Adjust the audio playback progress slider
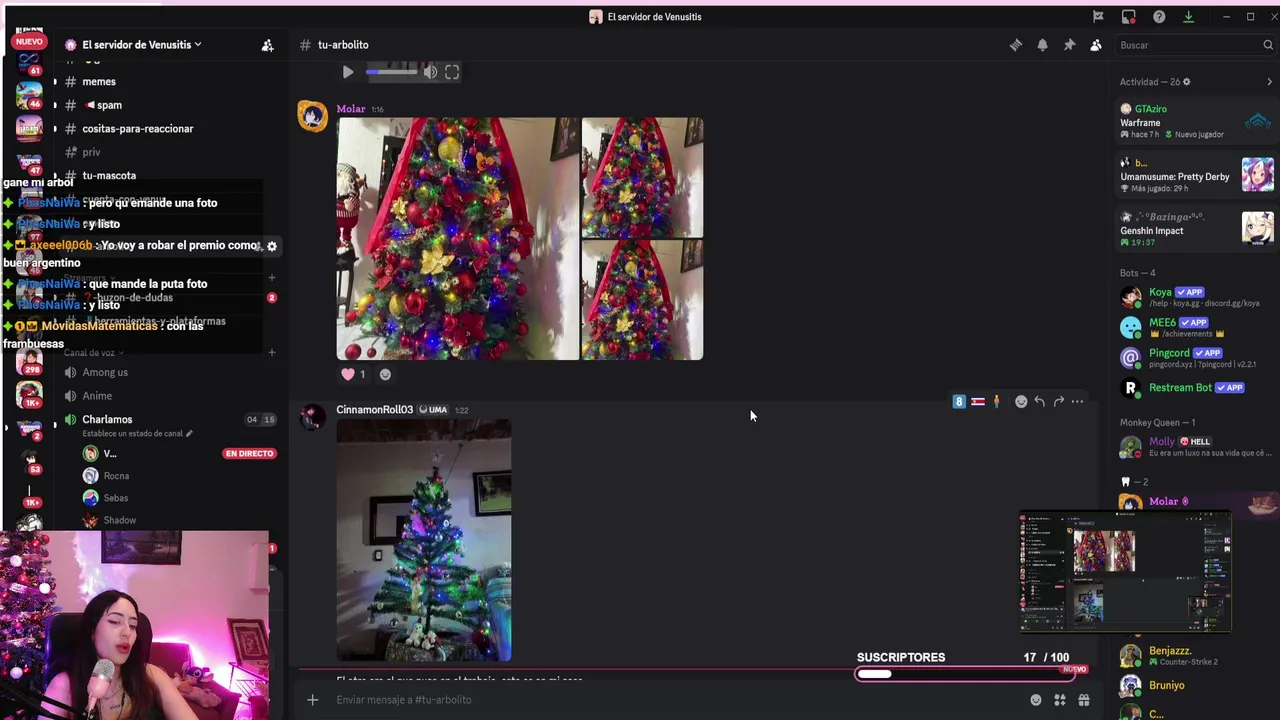The height and width of the screenshot is (720, 1280). 391,72
